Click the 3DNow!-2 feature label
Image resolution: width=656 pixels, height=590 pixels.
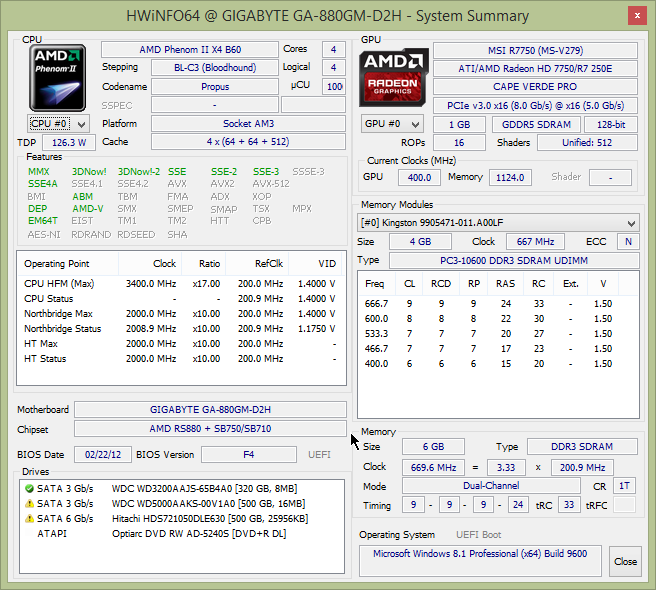pyautogui.click(x=138, y=172)
